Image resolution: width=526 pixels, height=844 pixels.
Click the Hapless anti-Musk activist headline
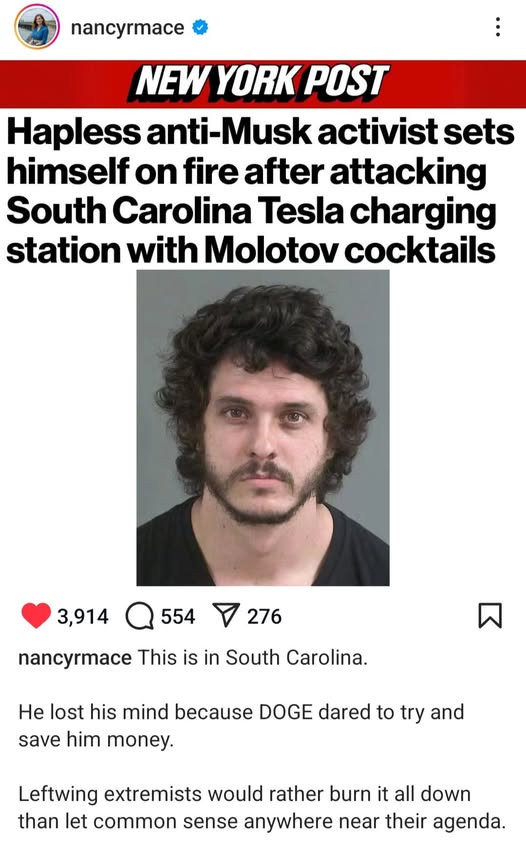(260, 191)
